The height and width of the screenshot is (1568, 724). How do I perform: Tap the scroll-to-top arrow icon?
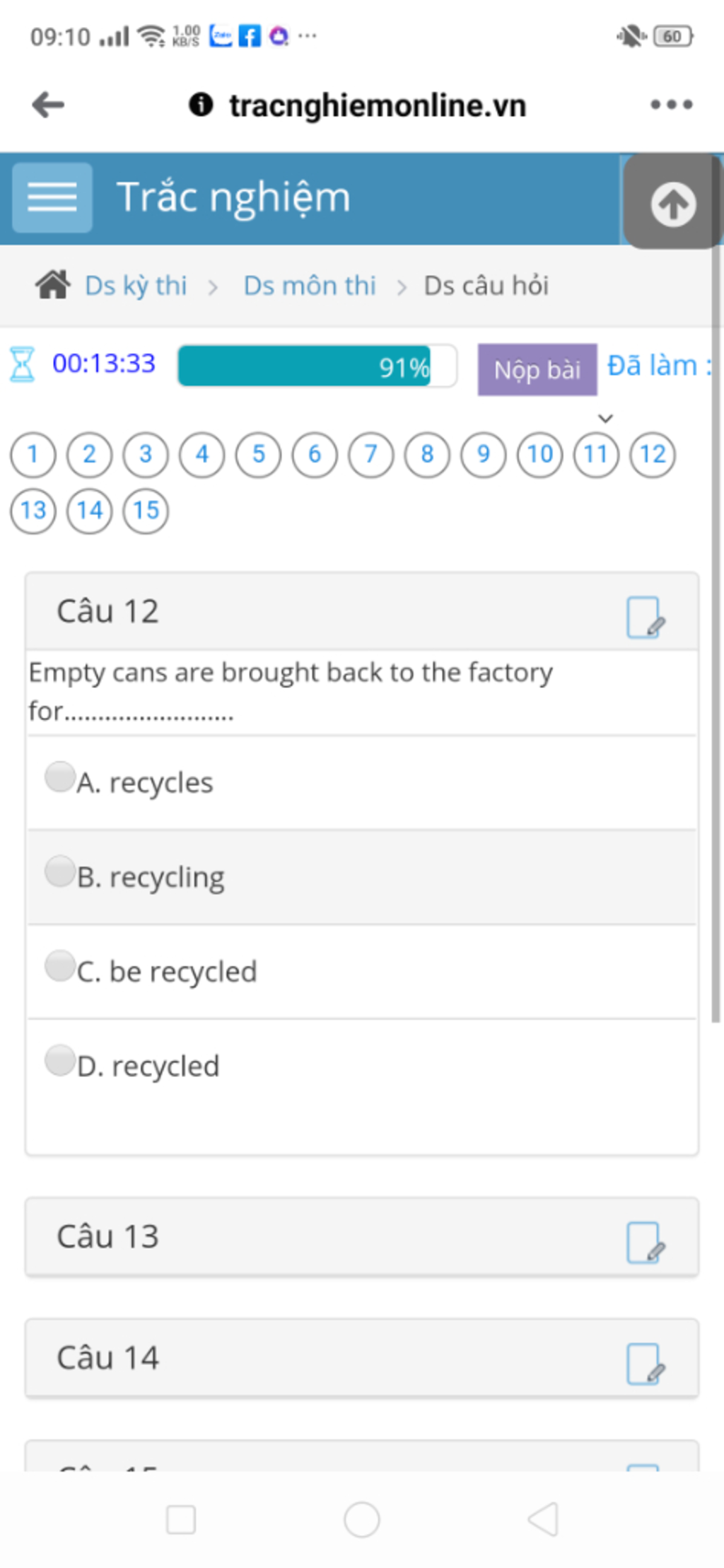pyautogui.click(x=672, y=204)
